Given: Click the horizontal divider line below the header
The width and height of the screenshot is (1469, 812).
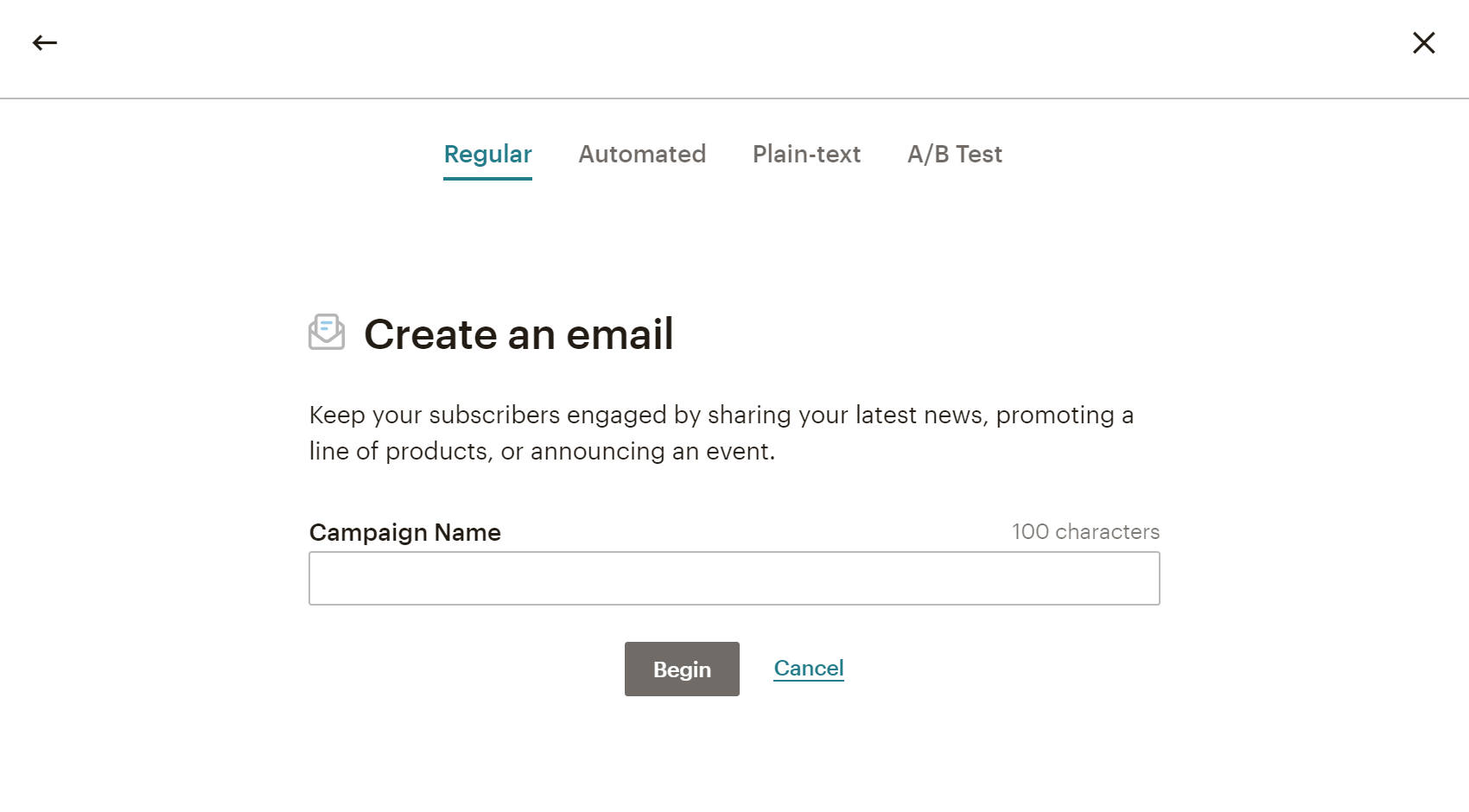Looking at the screenshot, I should click(x=734, y=98).
